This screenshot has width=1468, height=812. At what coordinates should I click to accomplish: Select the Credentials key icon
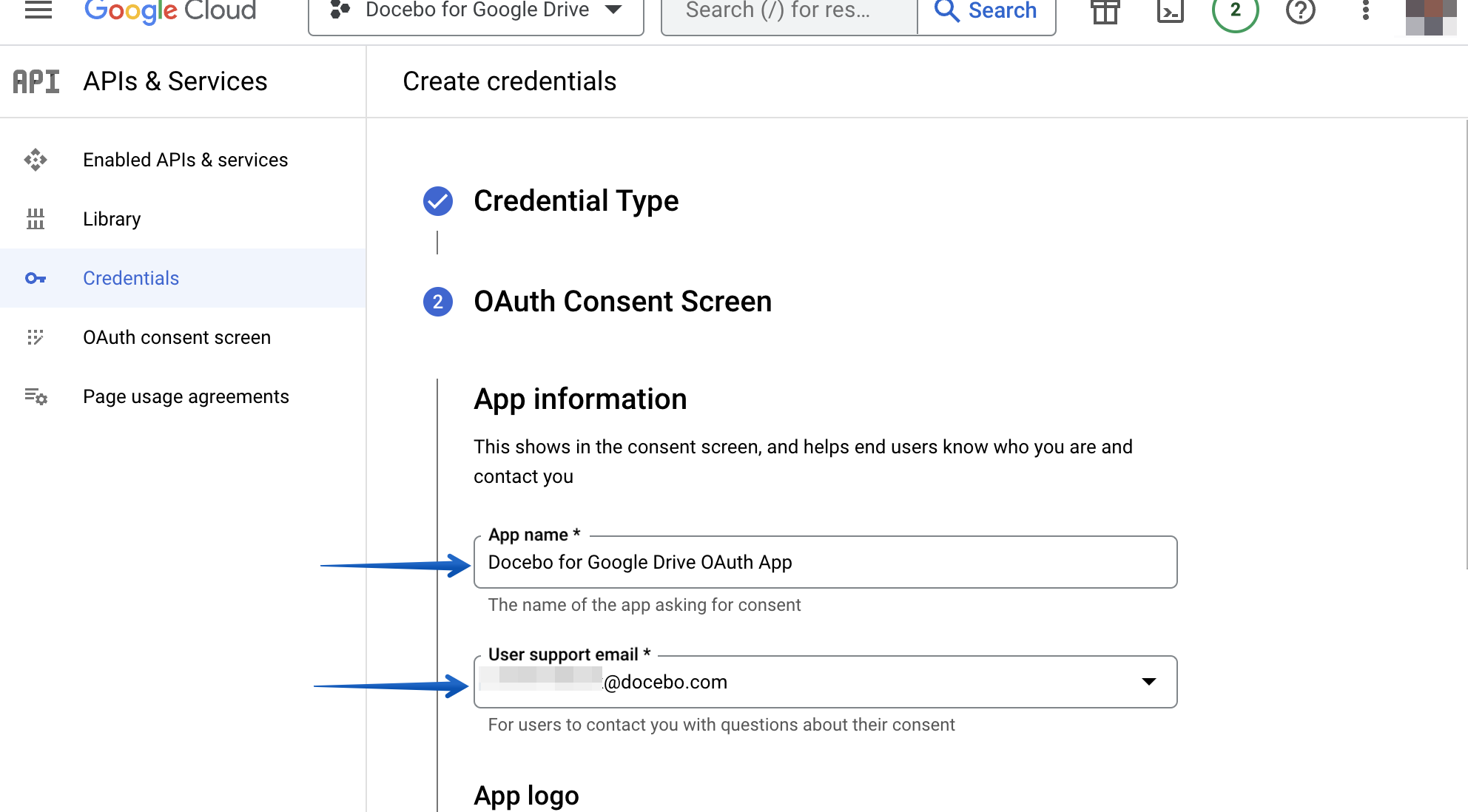click(x=36, y=278)
